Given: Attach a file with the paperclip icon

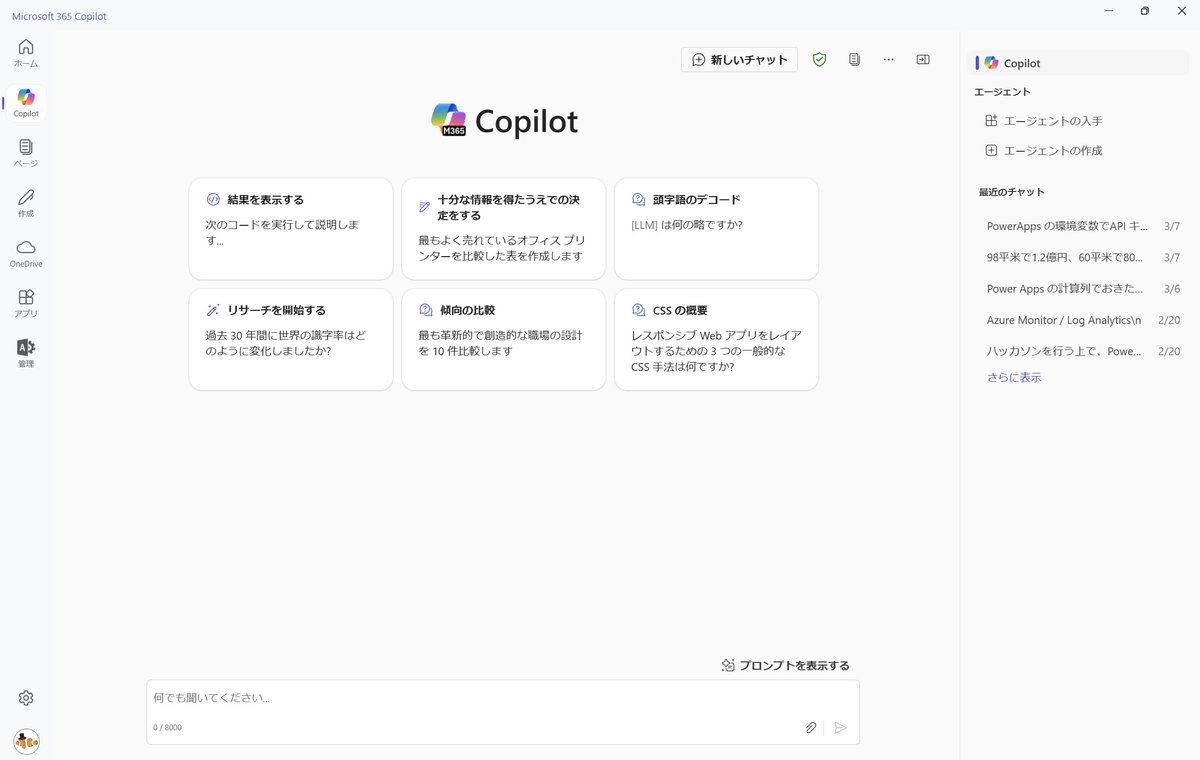Looking at the screenshot, I should coord(811,728).
